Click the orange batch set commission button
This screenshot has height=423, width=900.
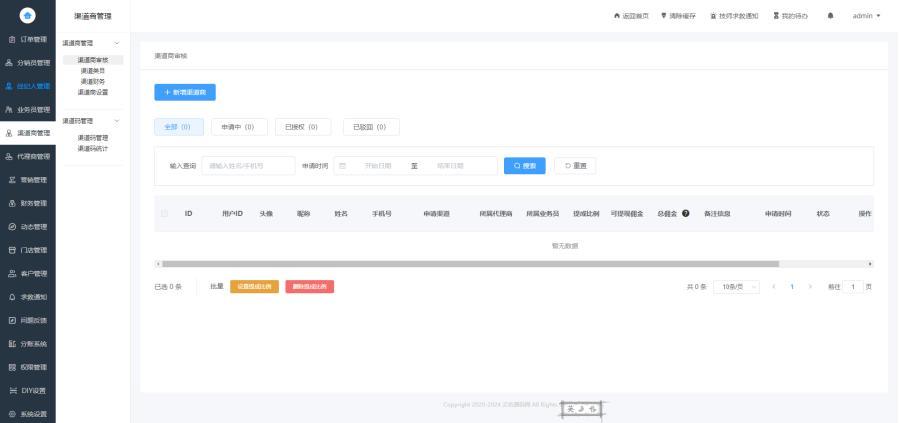pos(254,286)
